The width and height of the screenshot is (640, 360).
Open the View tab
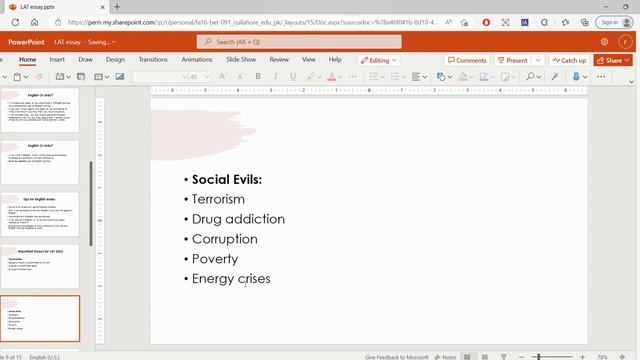click(309, 60)
